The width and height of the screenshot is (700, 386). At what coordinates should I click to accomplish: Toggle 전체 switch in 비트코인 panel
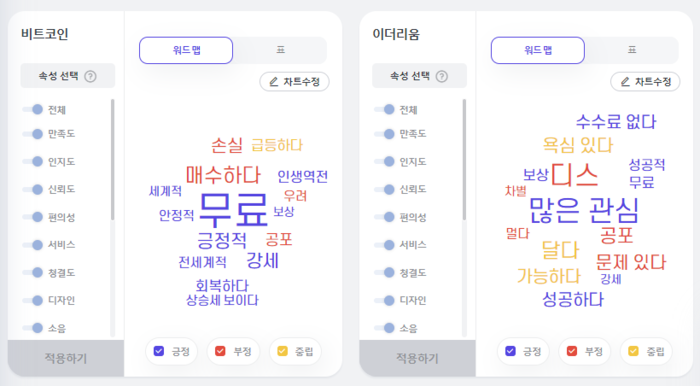(x=33, y=109)
